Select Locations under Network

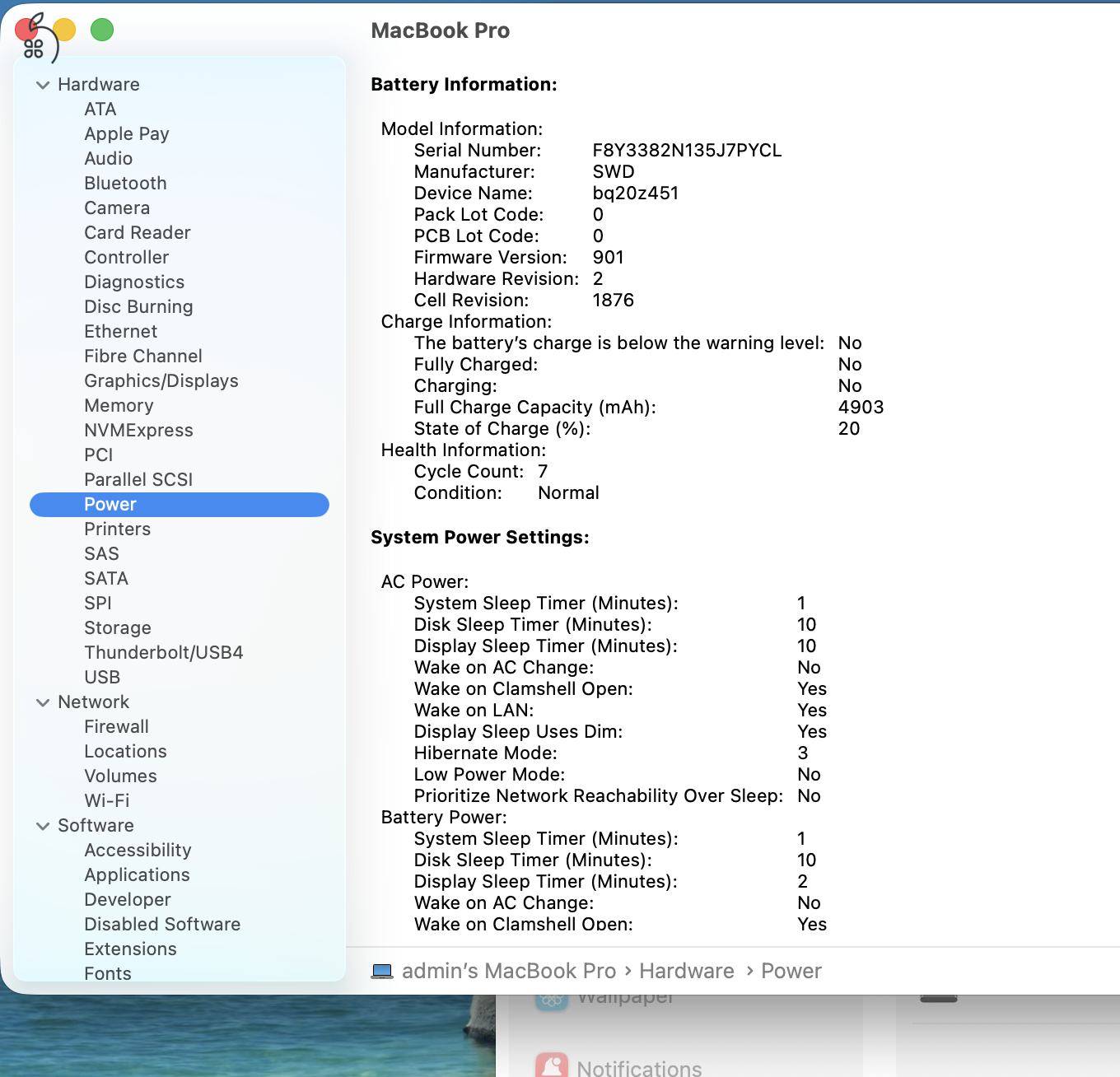pos(126,752)
